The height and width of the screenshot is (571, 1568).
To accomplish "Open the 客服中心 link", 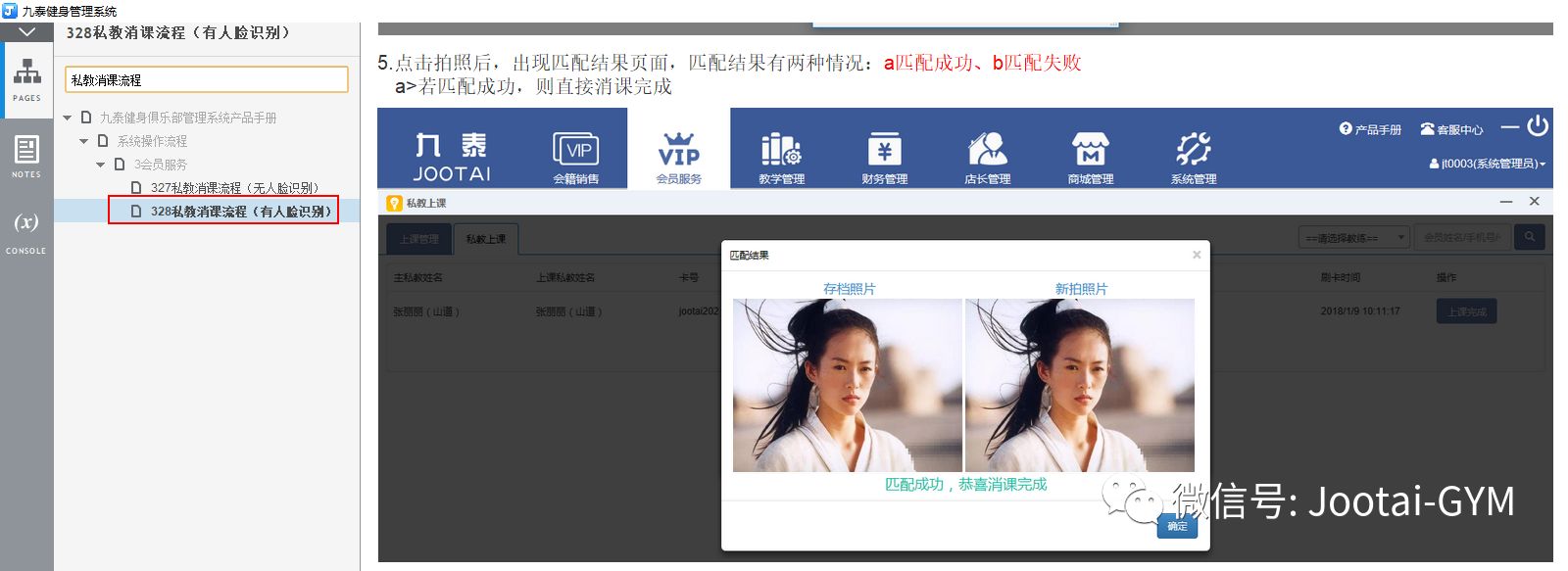I will (1451, 129).
